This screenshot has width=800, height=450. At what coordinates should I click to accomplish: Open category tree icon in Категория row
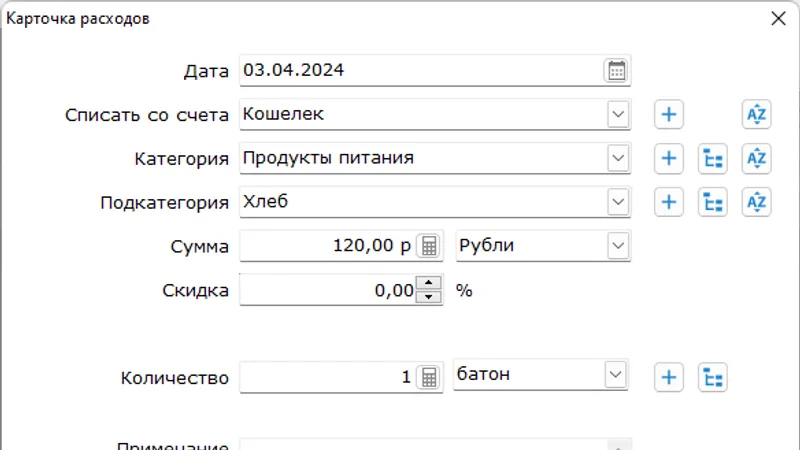pos(713,158)
